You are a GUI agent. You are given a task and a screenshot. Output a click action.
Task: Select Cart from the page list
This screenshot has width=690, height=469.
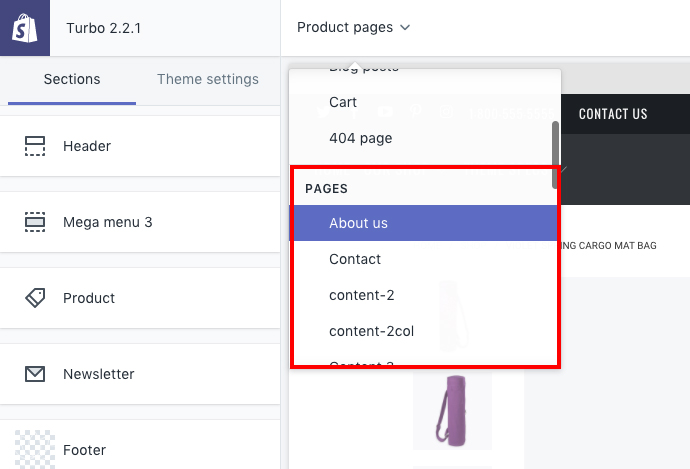(x=343, y=102)
